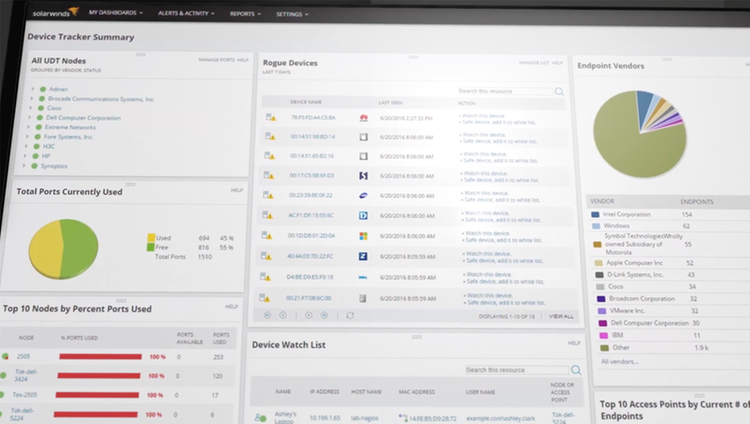Click Help in Device Watch List panel
The width and height of the screenshot is (750, 424).
pyautogui.click(x=574, y=343)
